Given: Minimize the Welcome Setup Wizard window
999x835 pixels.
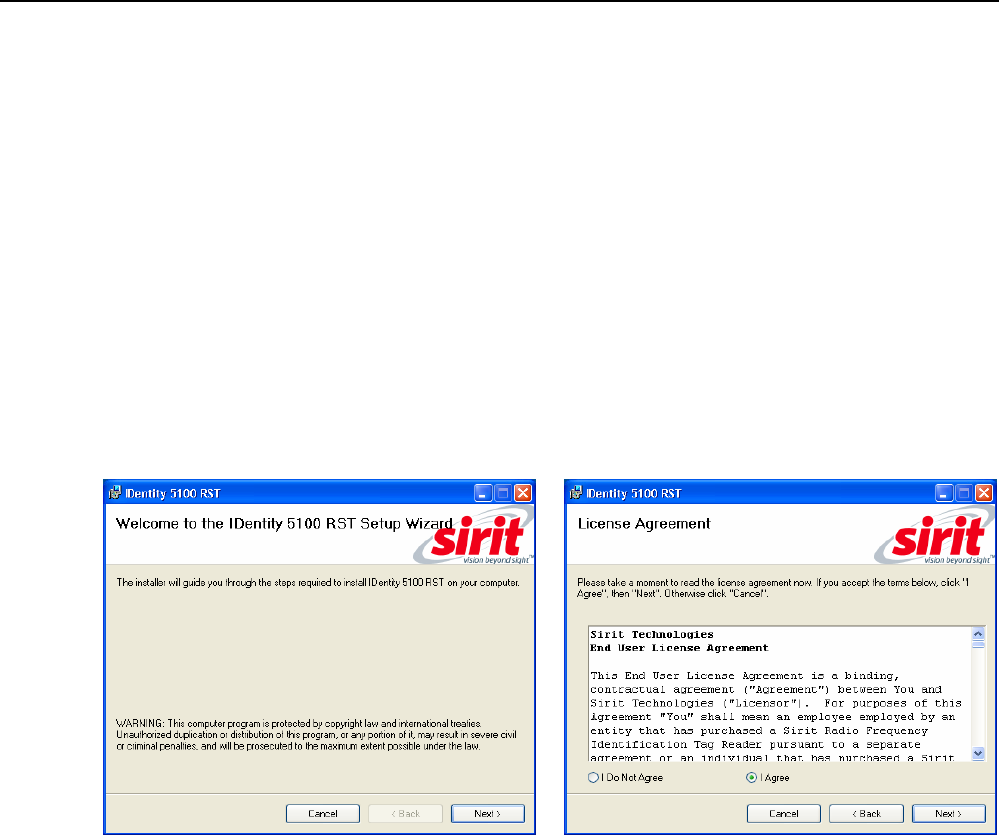Looking at the screenshot, I should tap(483, 493).
